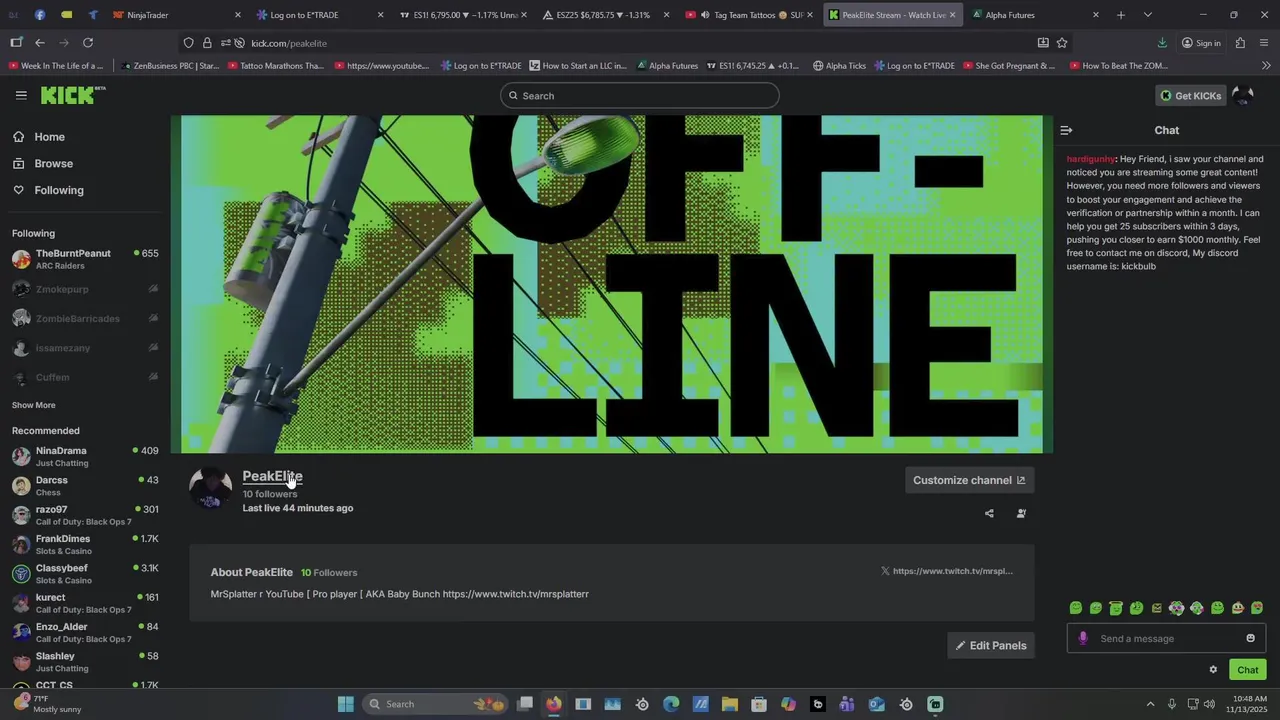
Task: Open Zmokepurp offline channel
Action: tap(85, 289)
